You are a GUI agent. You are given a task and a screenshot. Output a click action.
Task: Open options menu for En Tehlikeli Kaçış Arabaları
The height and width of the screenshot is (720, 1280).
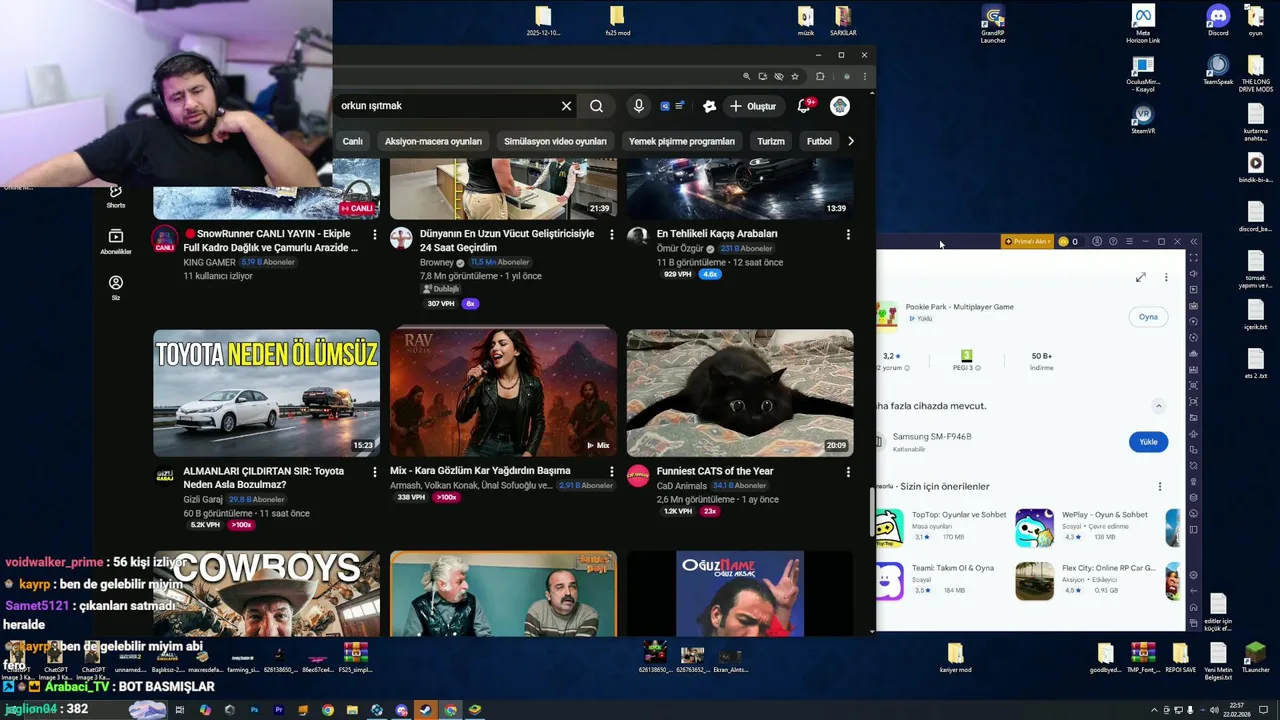click(x=848, y=234)
